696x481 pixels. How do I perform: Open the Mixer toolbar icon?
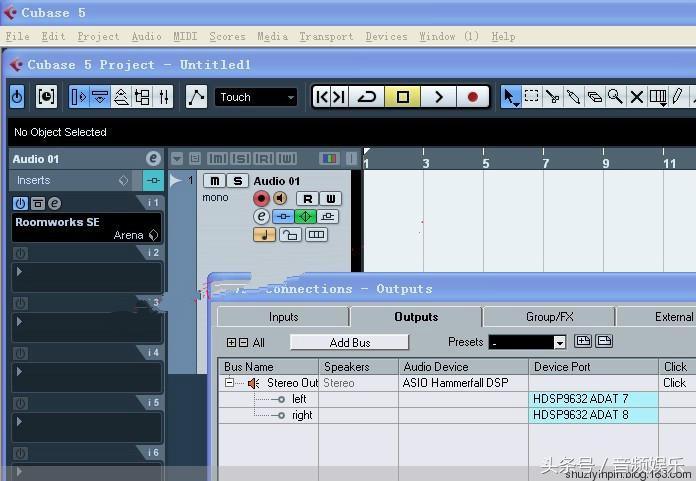(x=163, y=96)
